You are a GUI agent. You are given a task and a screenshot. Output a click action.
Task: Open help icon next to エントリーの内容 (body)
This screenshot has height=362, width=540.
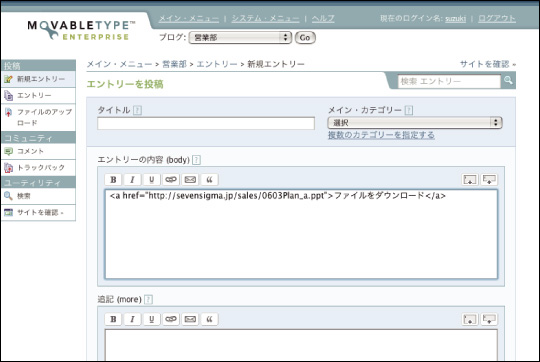(196, 160)
